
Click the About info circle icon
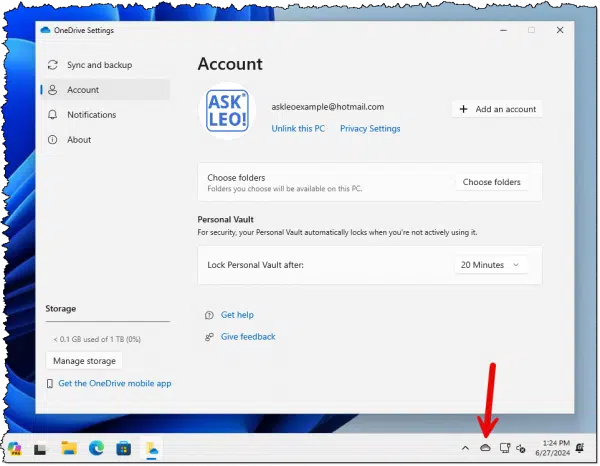pos(53,140)
